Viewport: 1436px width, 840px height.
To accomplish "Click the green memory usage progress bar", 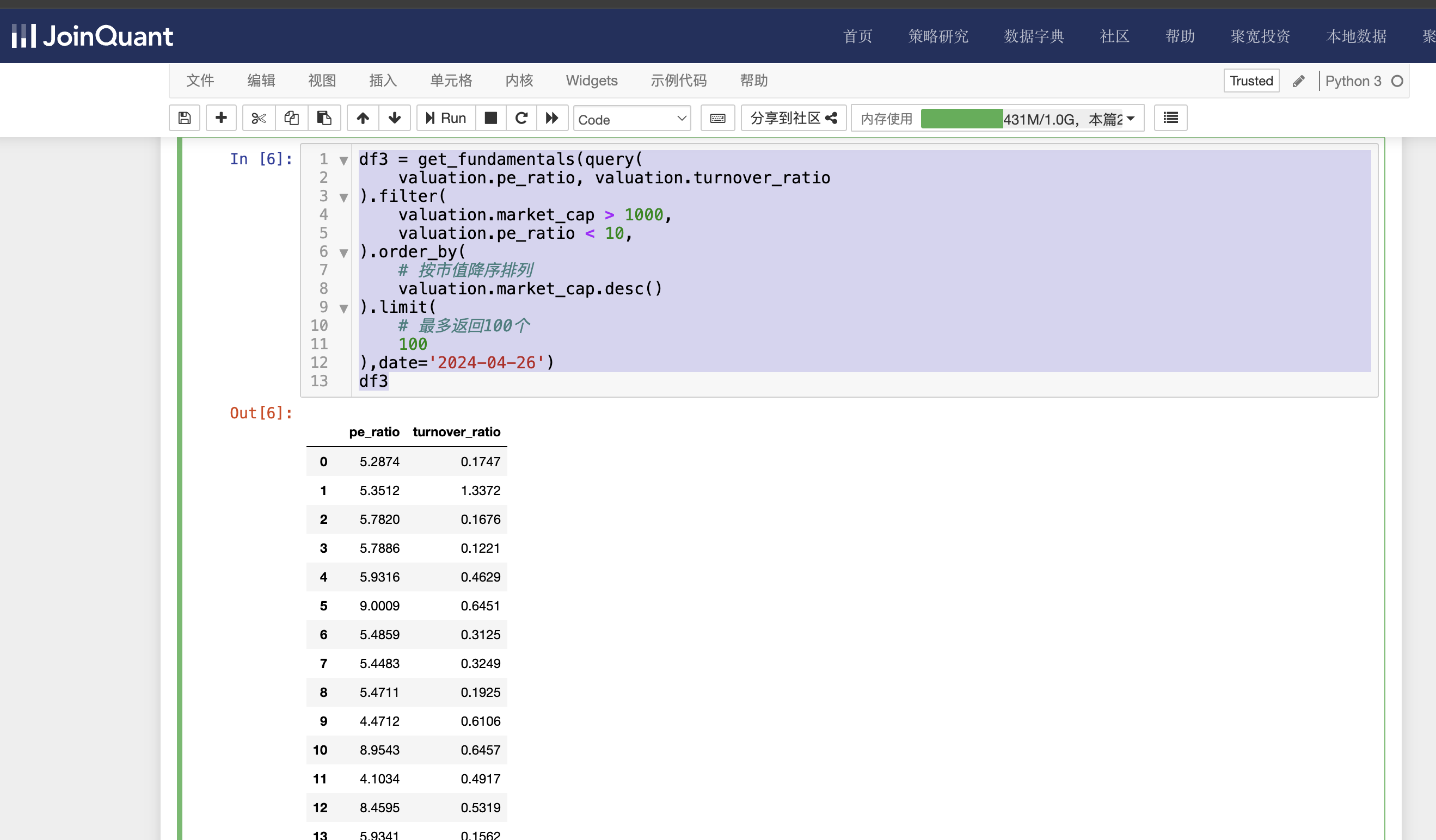I will point(961,119).
